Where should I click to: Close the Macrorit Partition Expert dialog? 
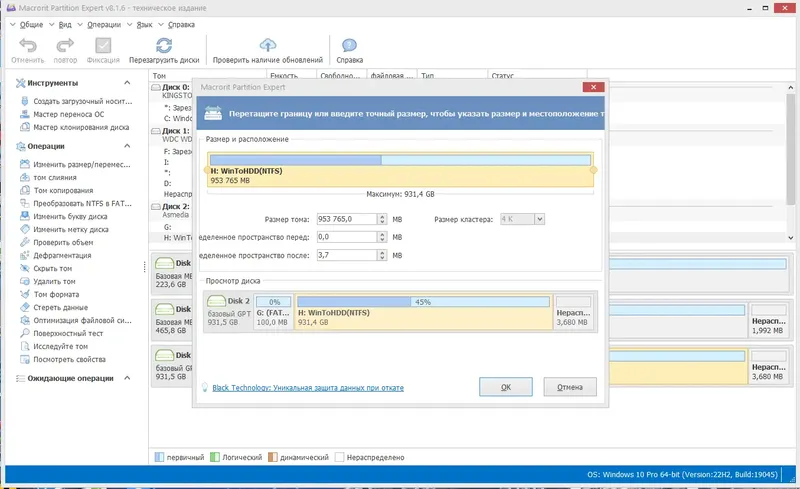593,87
